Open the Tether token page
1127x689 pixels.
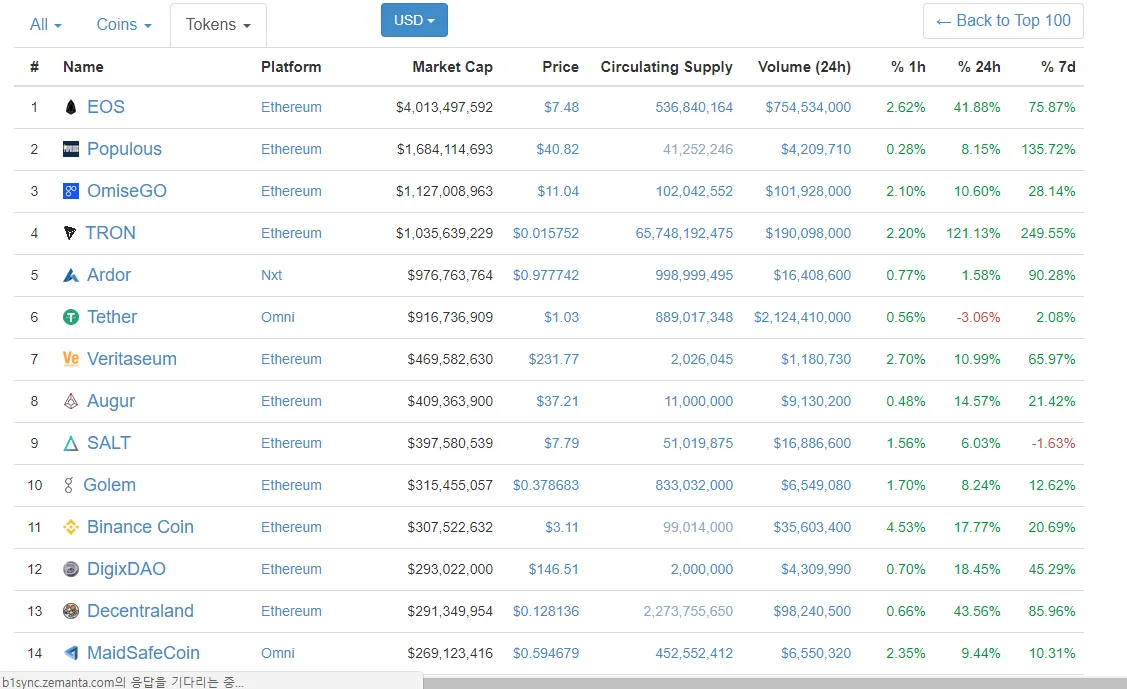(111, 317)
